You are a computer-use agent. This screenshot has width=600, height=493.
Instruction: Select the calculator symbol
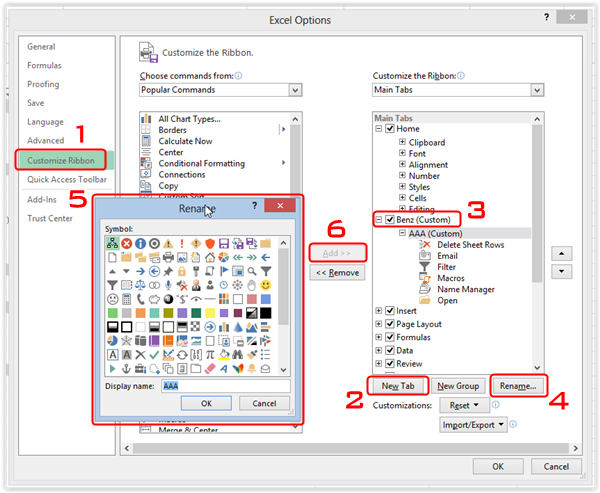pyautogui.click(x=126, y=299)
